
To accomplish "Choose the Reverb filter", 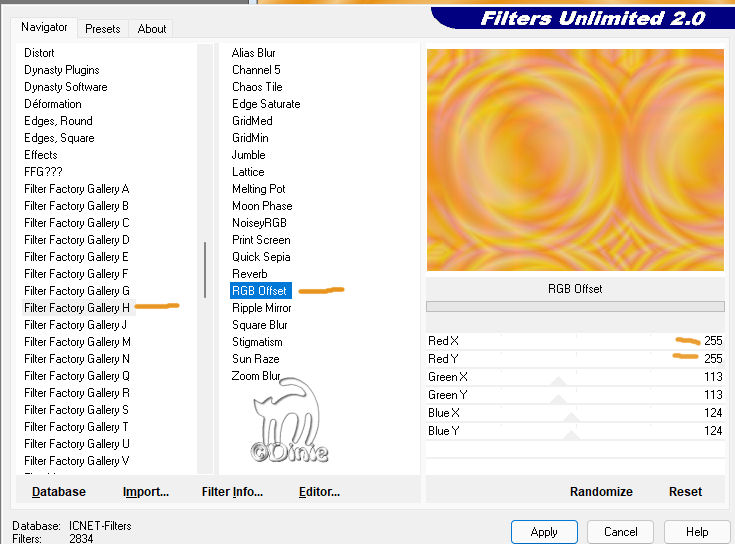I will (249, 274).
